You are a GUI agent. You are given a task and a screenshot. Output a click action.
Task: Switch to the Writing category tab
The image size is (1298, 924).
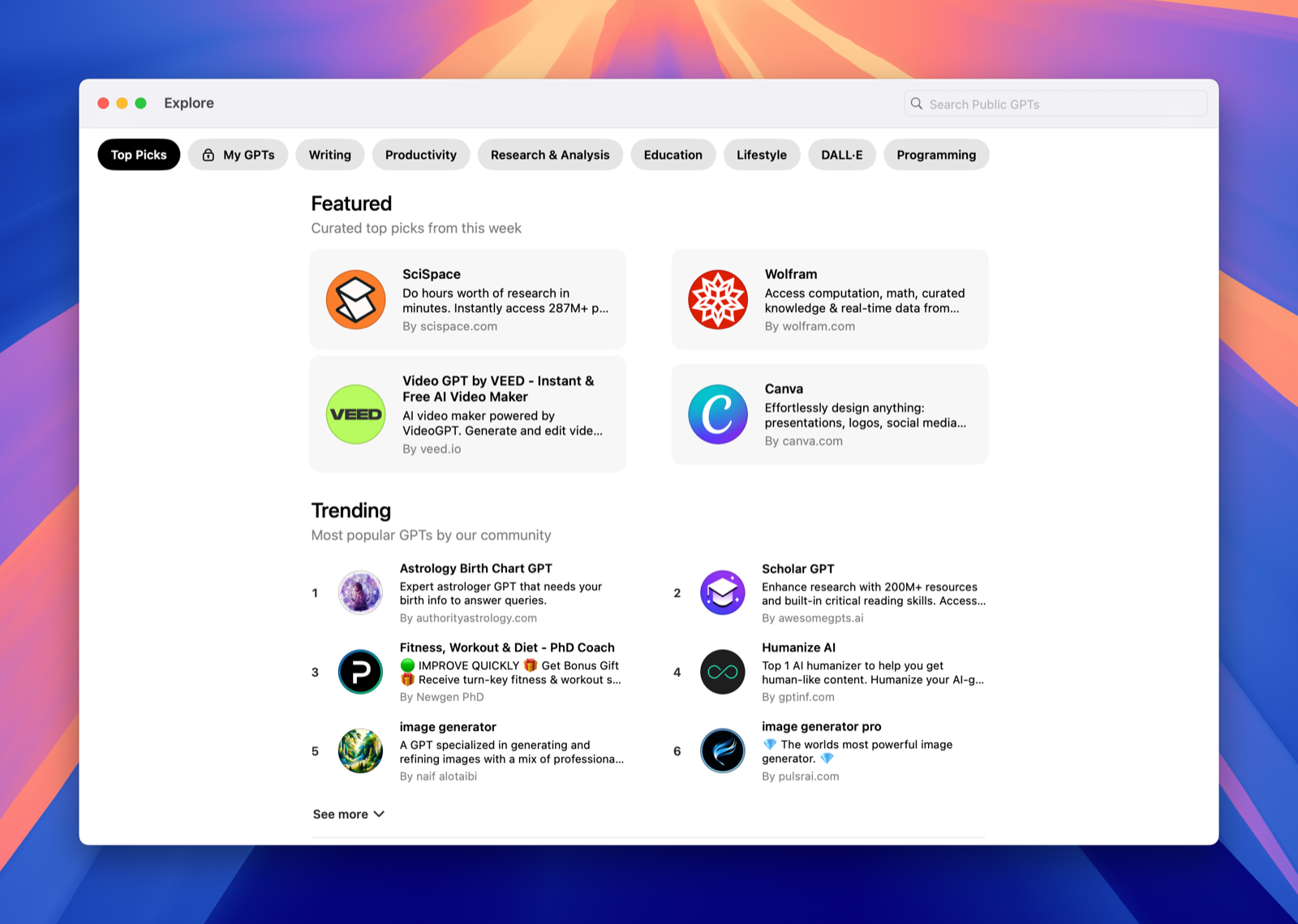point(329,154)
